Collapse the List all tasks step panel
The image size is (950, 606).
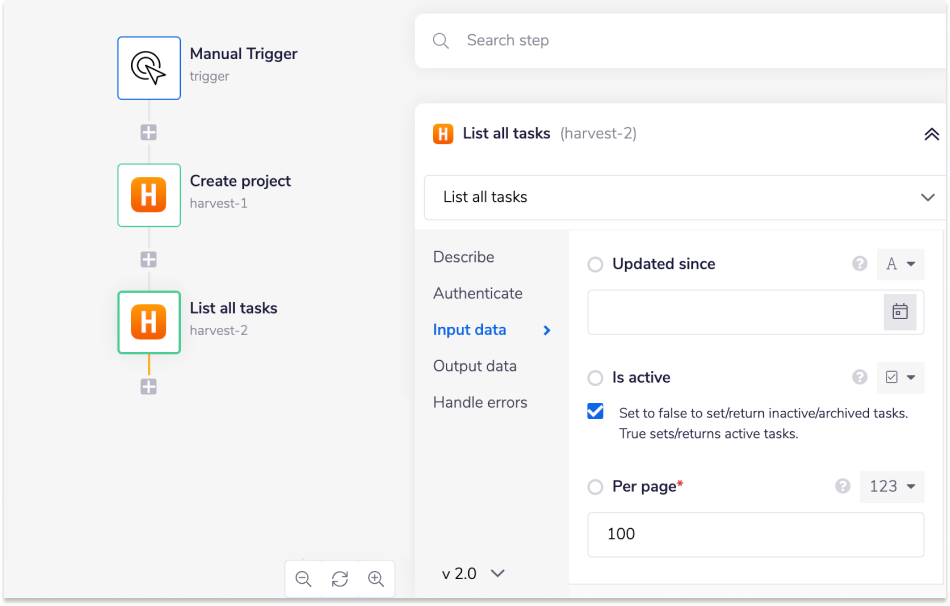[x=930, y=134]
